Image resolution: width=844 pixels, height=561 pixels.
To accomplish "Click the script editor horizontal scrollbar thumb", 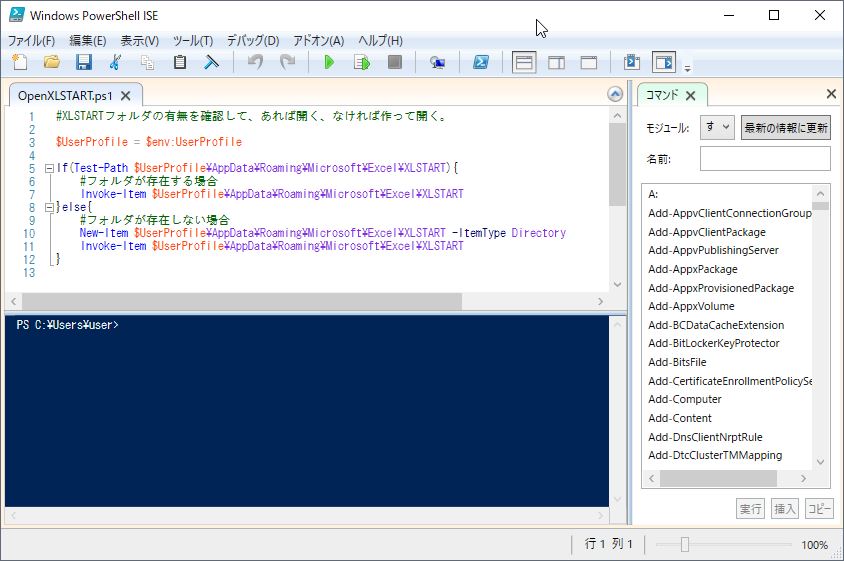I will (x=242, y=301).
